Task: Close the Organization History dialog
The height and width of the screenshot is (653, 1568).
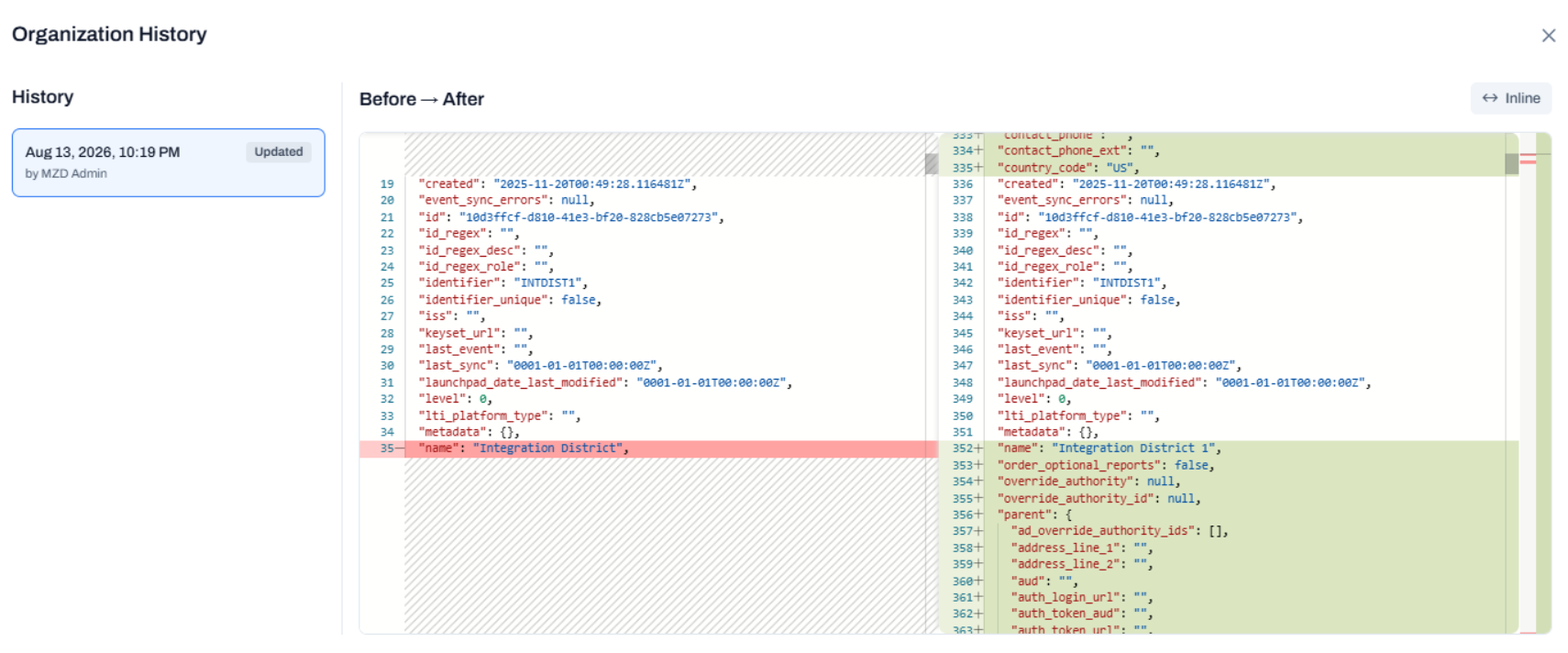Action: (1548, 36)
